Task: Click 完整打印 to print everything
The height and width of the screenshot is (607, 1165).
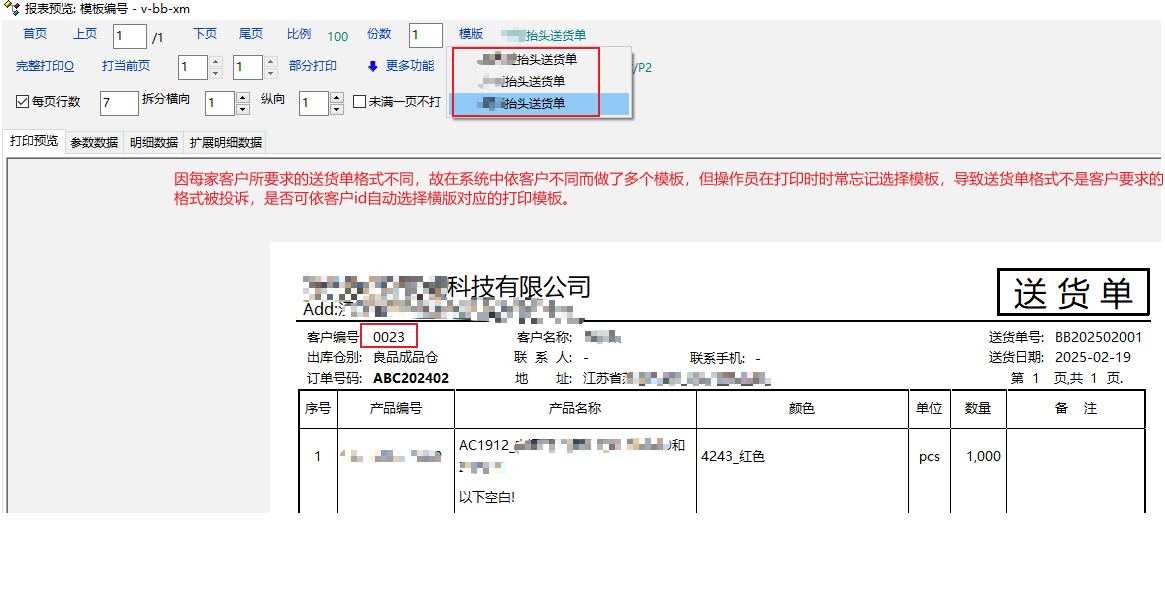Action: pyautogui.click(x=45, y=67)
